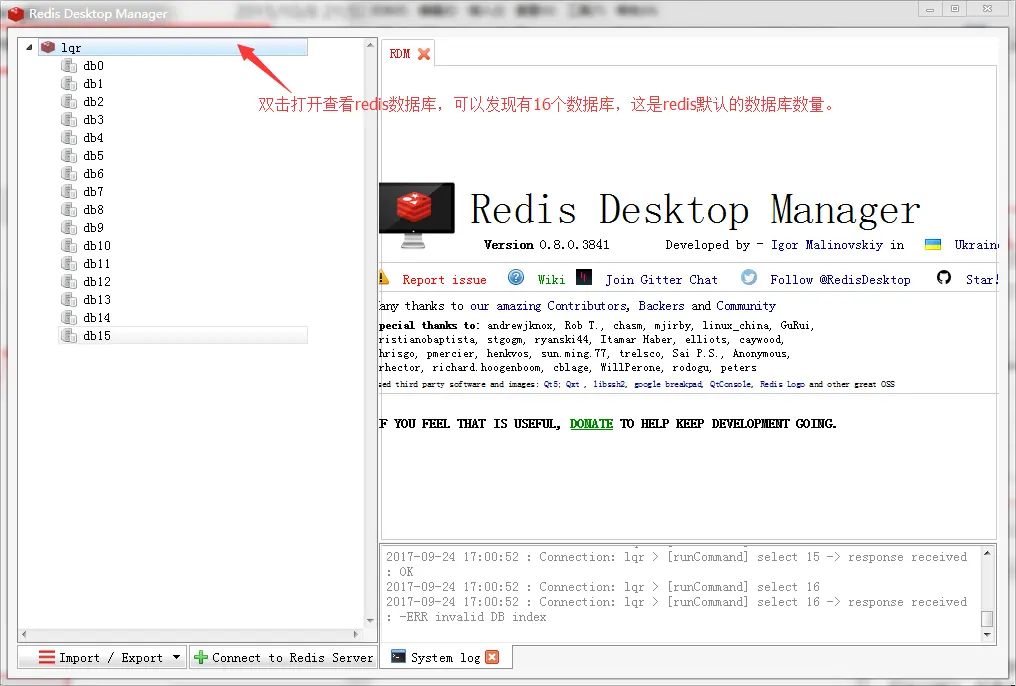Click the Wiki help icon

[x=516, y=278]
